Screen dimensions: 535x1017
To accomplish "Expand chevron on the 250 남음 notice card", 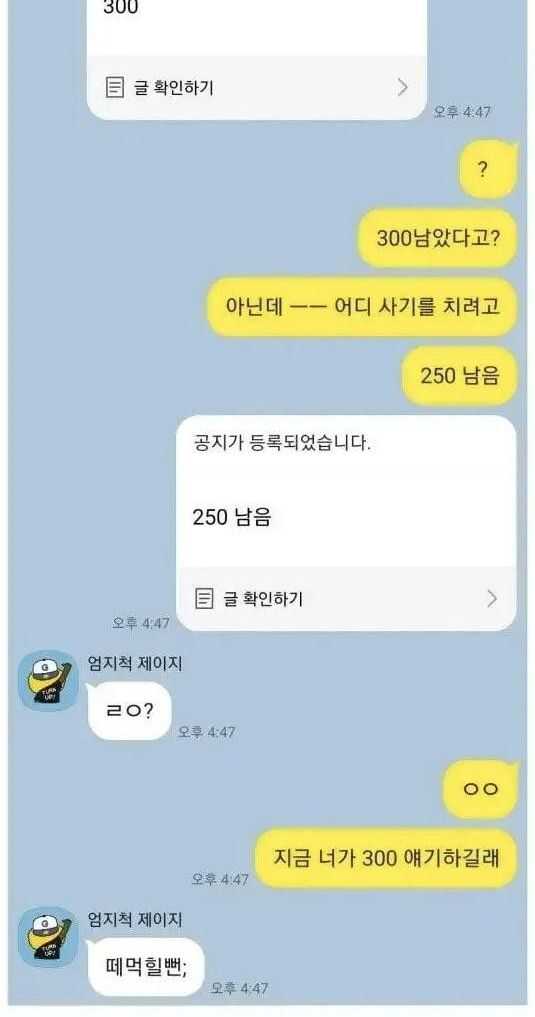I will (492, 598).
